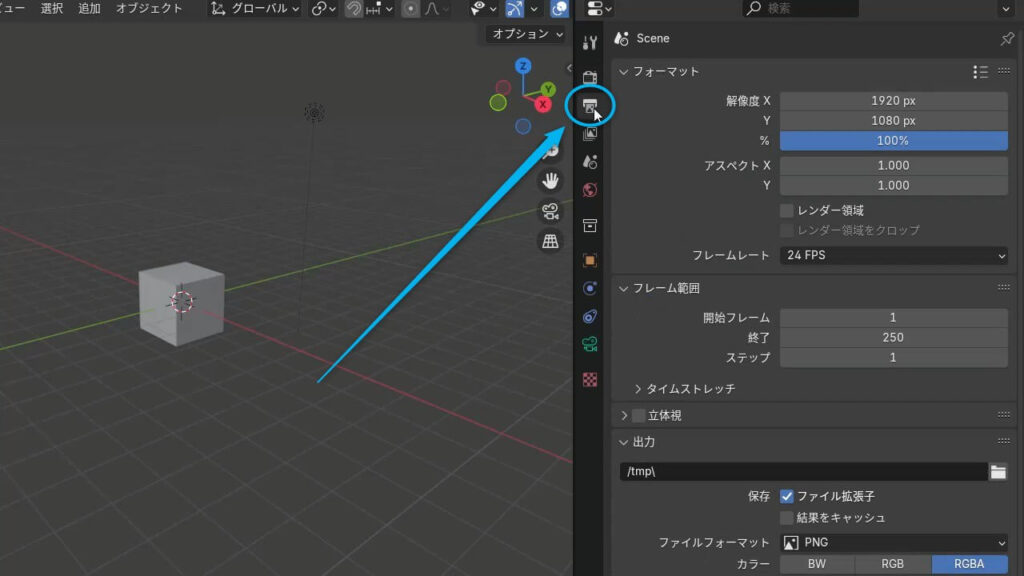Open the Output properties tab
Viewport: 1024px width, 576px height.
pos(590,106)
